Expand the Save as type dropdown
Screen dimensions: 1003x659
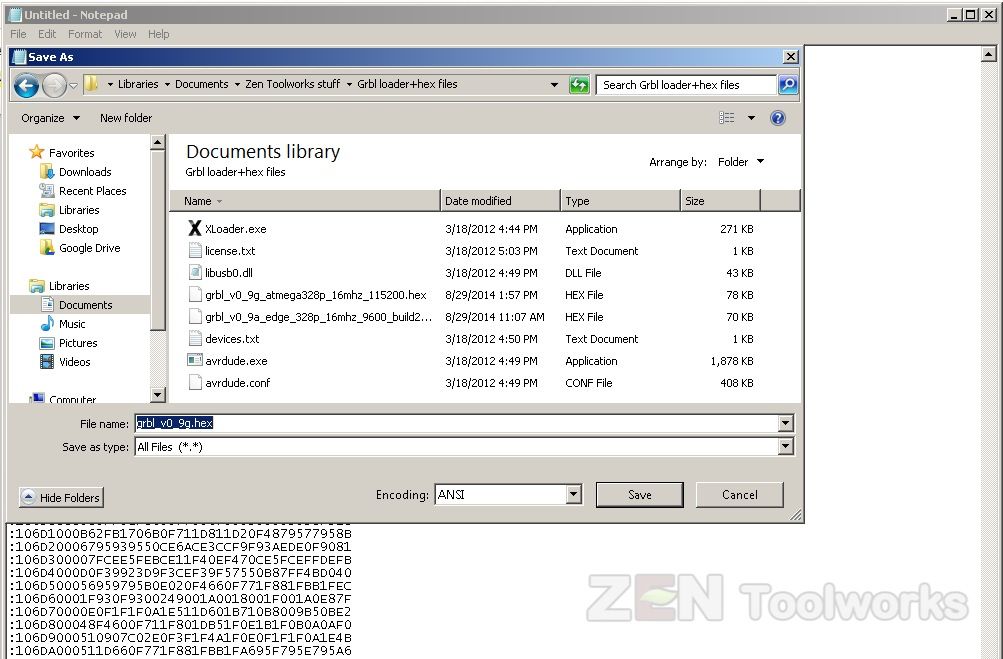786,447
